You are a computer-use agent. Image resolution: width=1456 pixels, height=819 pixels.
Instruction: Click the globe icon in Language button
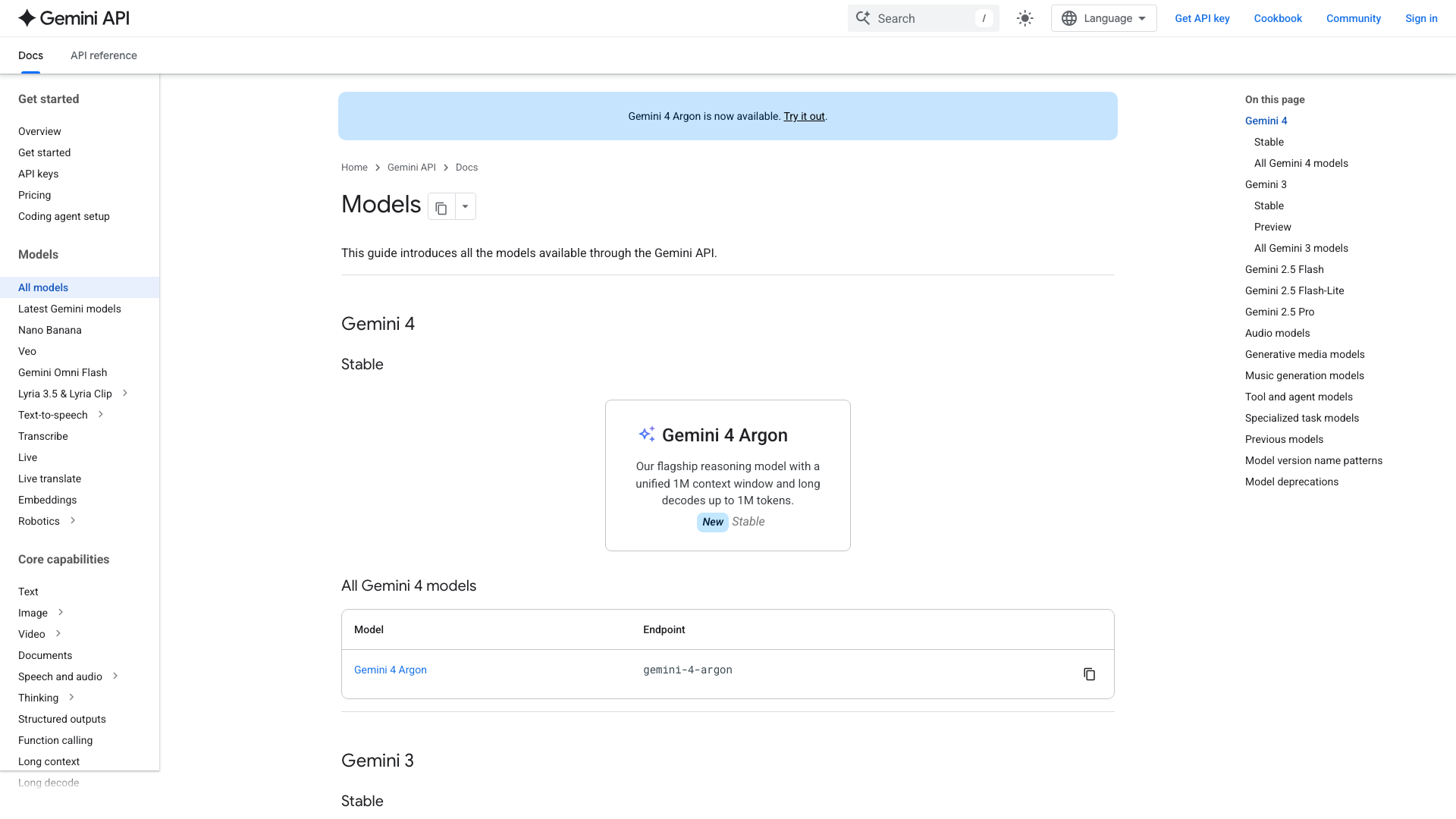pyautogui.click(x=1069, y=18)
